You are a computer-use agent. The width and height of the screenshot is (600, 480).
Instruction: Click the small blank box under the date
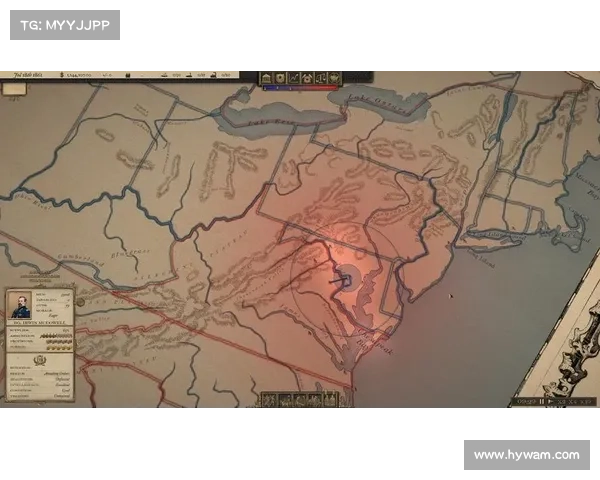click(14, 88)
